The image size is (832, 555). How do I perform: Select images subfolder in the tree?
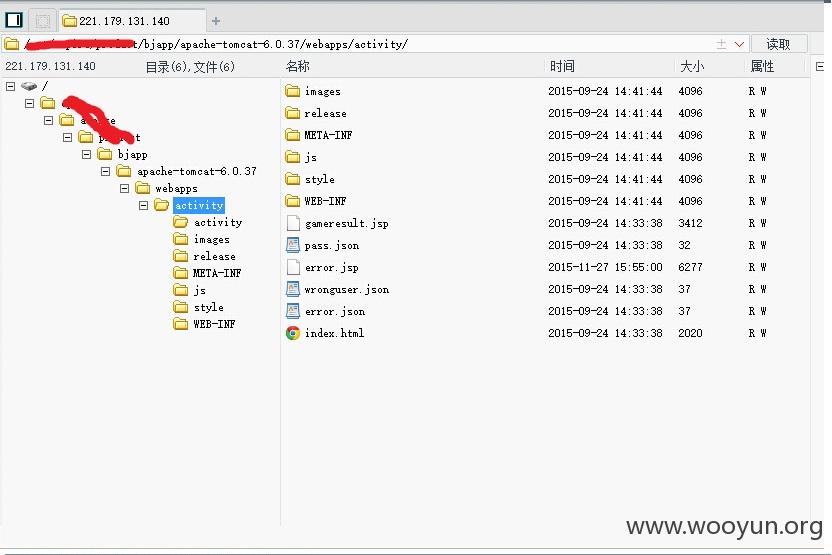pos(211,239)
